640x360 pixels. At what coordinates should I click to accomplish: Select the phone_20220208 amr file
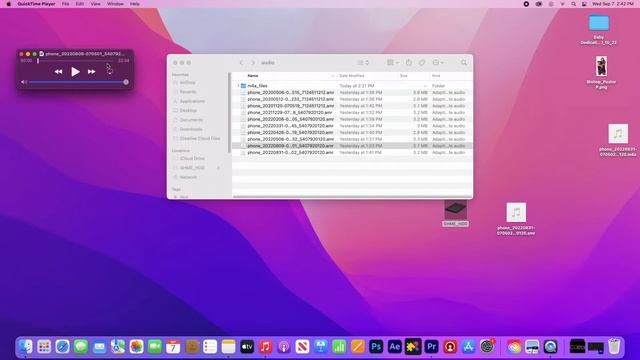352,119
